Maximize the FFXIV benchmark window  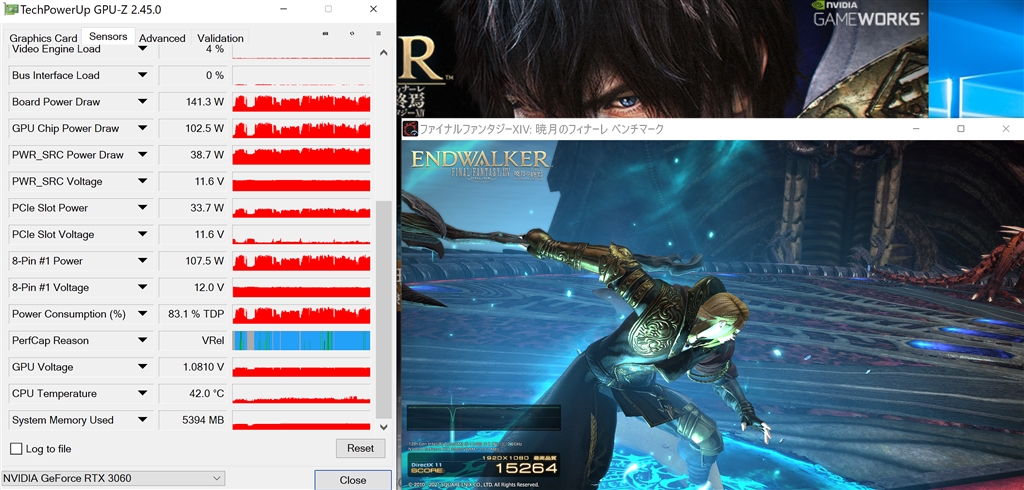[960, 129]
